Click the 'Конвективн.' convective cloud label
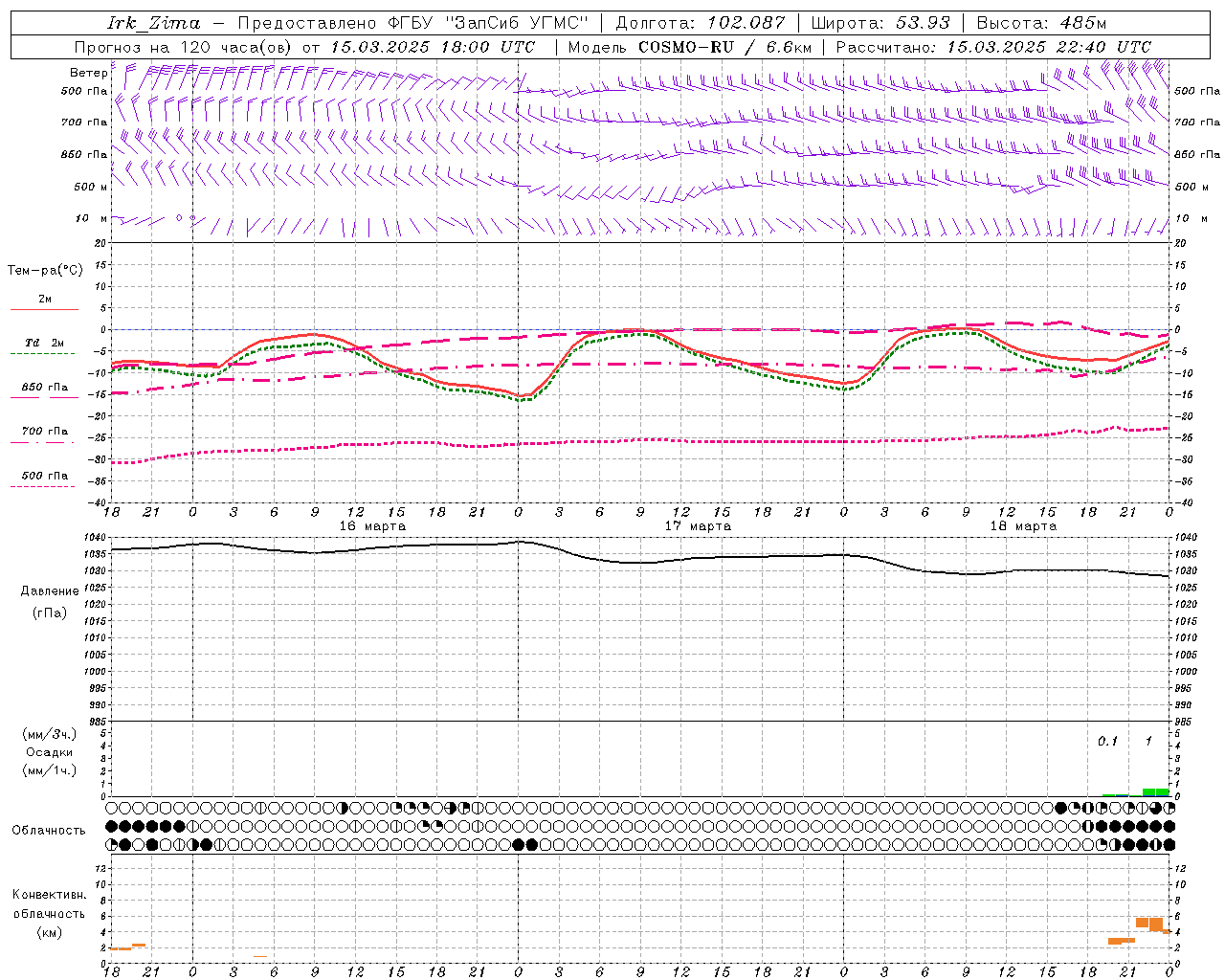 pyautogui.click(x=50, y=895)
